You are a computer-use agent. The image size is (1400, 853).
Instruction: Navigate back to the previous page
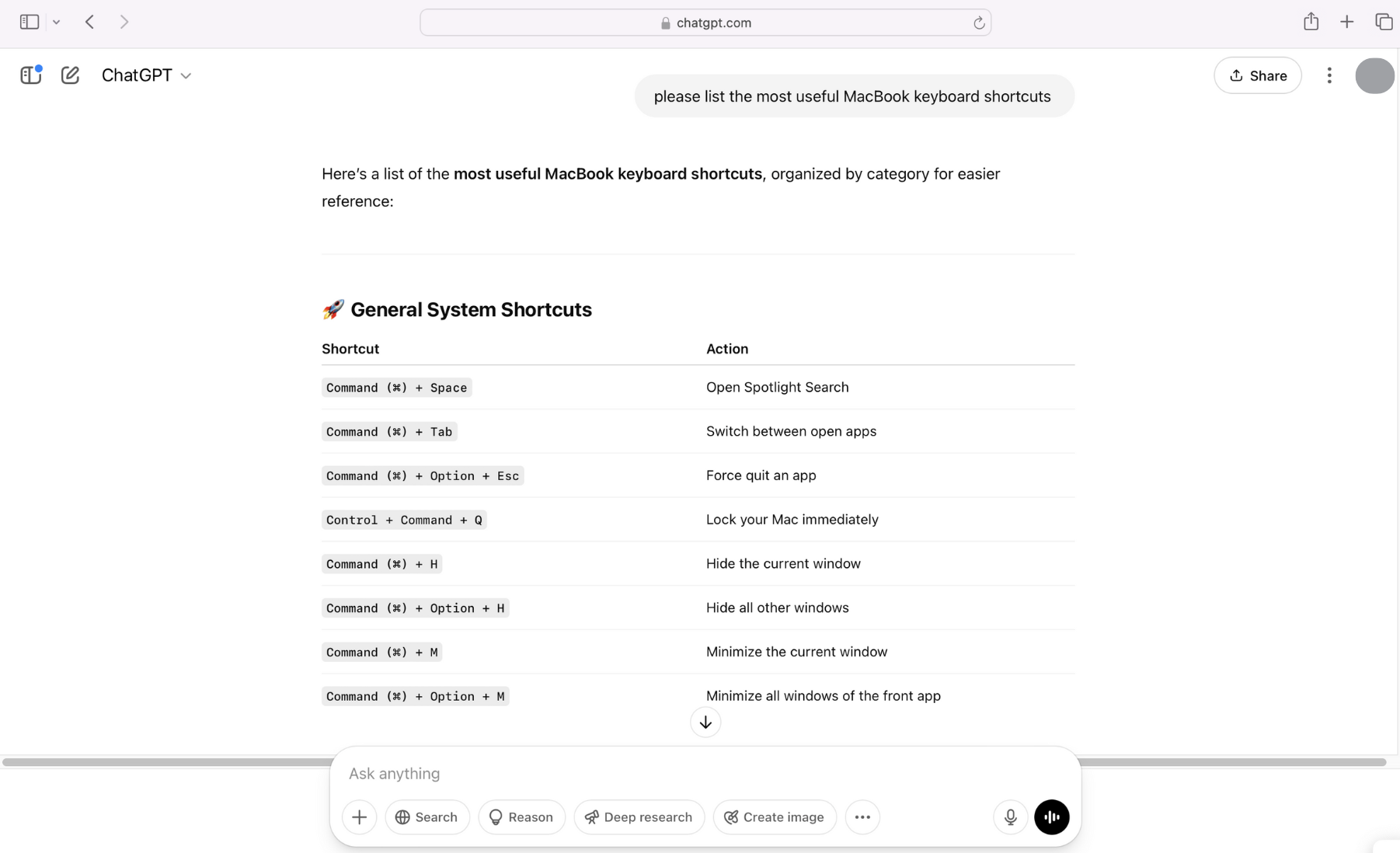[x=89, y=22]
